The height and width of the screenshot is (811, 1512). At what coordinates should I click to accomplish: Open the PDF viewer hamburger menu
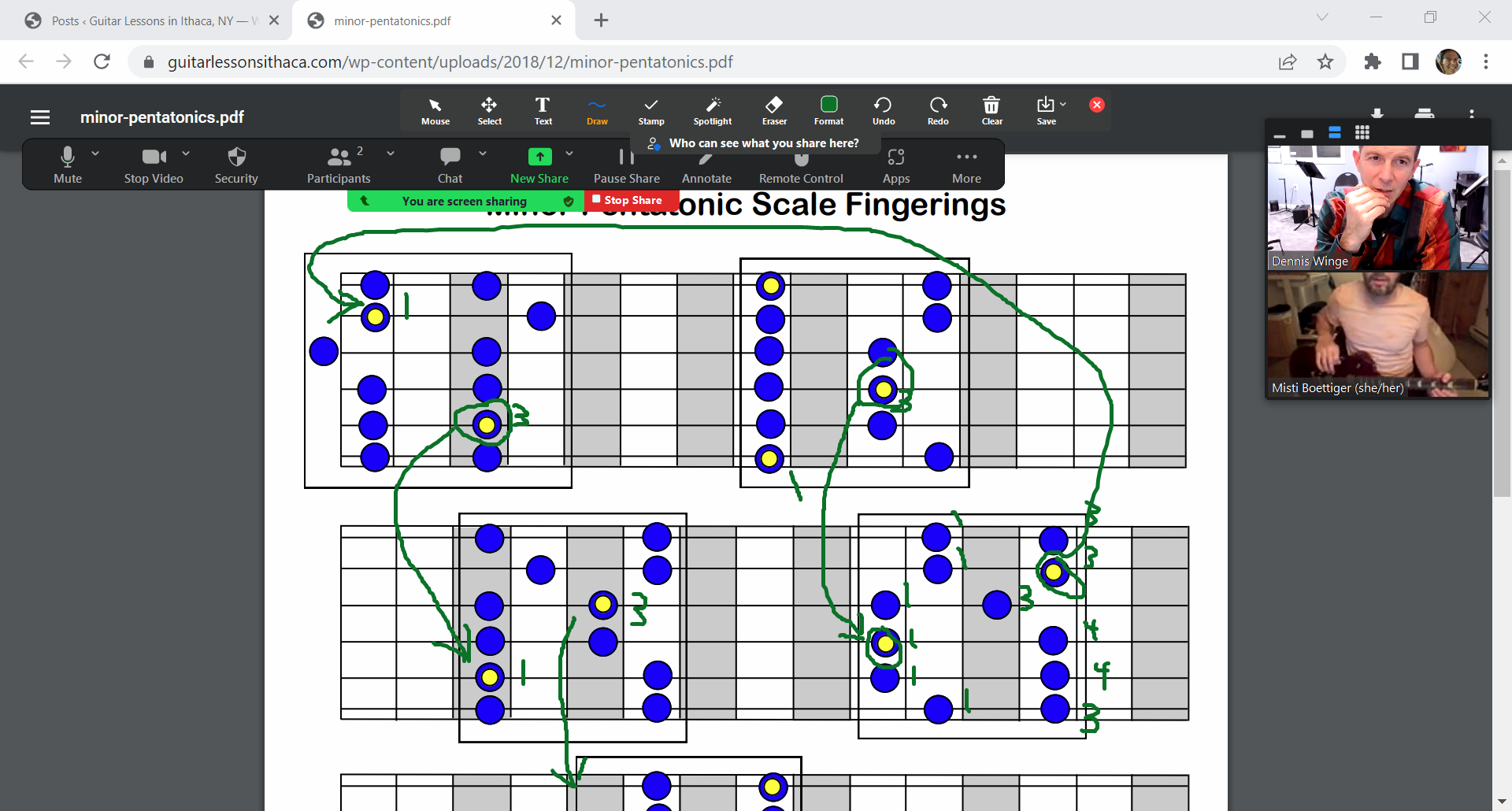(40, 117)
